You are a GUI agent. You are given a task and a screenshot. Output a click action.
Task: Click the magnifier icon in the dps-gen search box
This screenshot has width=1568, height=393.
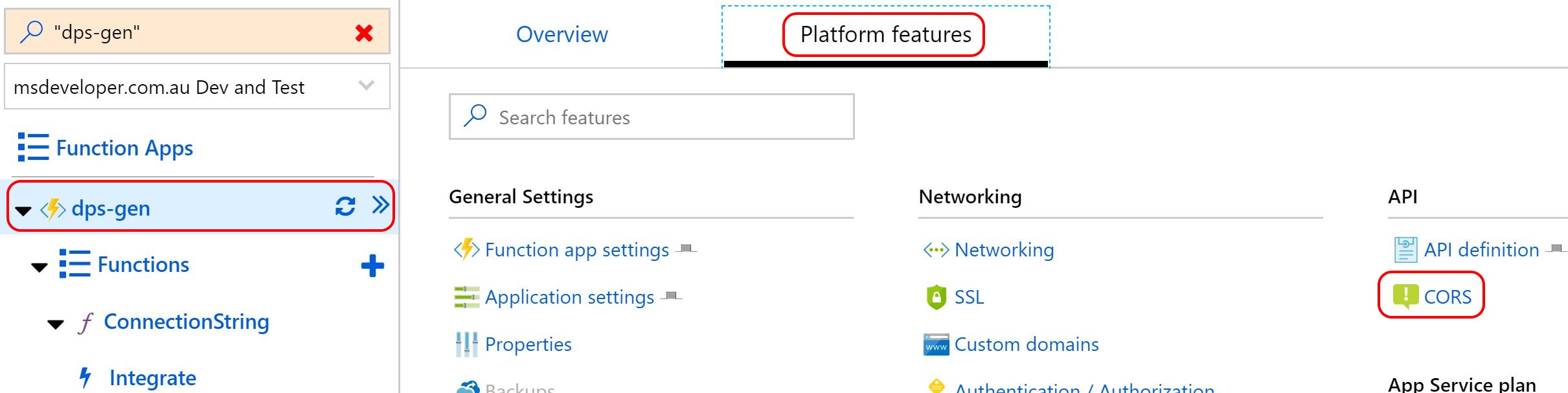point(31,31)
